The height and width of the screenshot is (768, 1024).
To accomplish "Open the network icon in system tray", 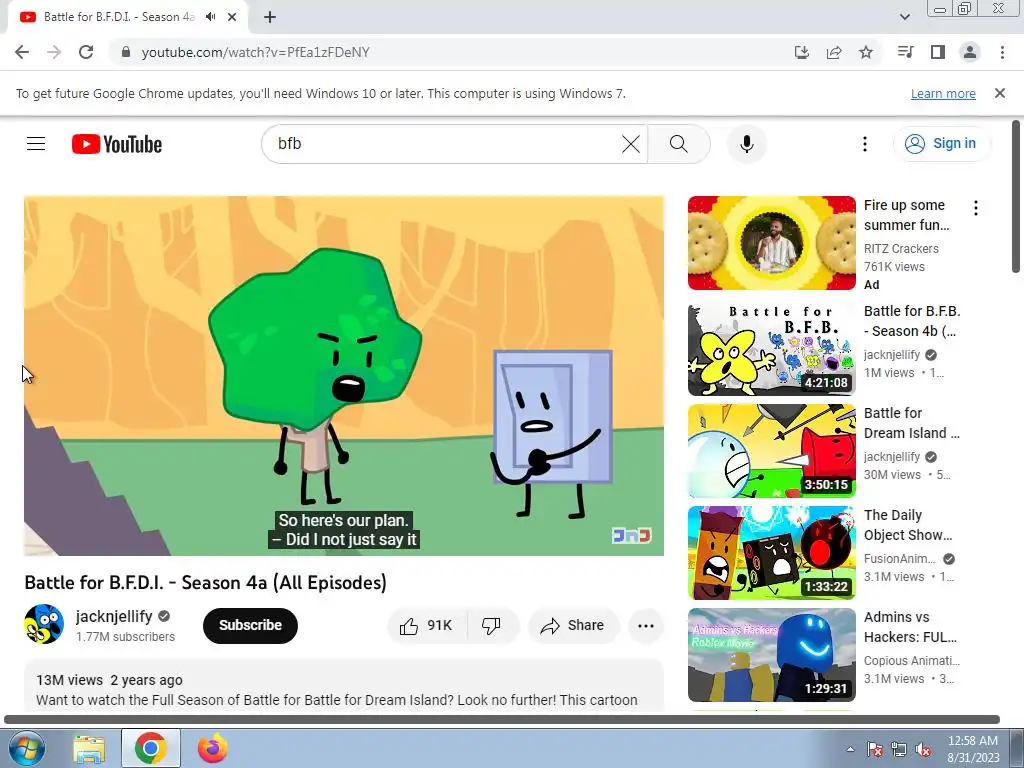I will pos(899,750).
